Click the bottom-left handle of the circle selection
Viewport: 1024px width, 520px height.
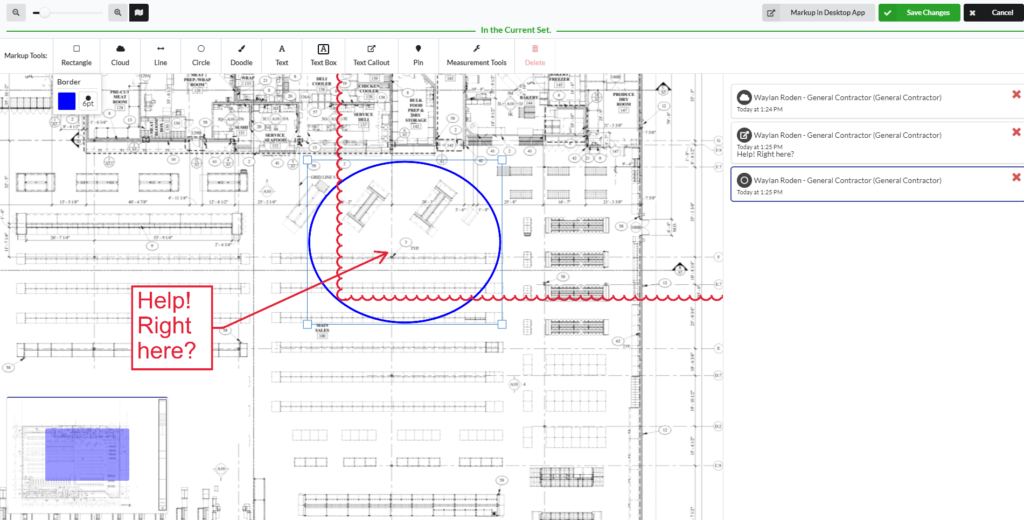point(308,324)
